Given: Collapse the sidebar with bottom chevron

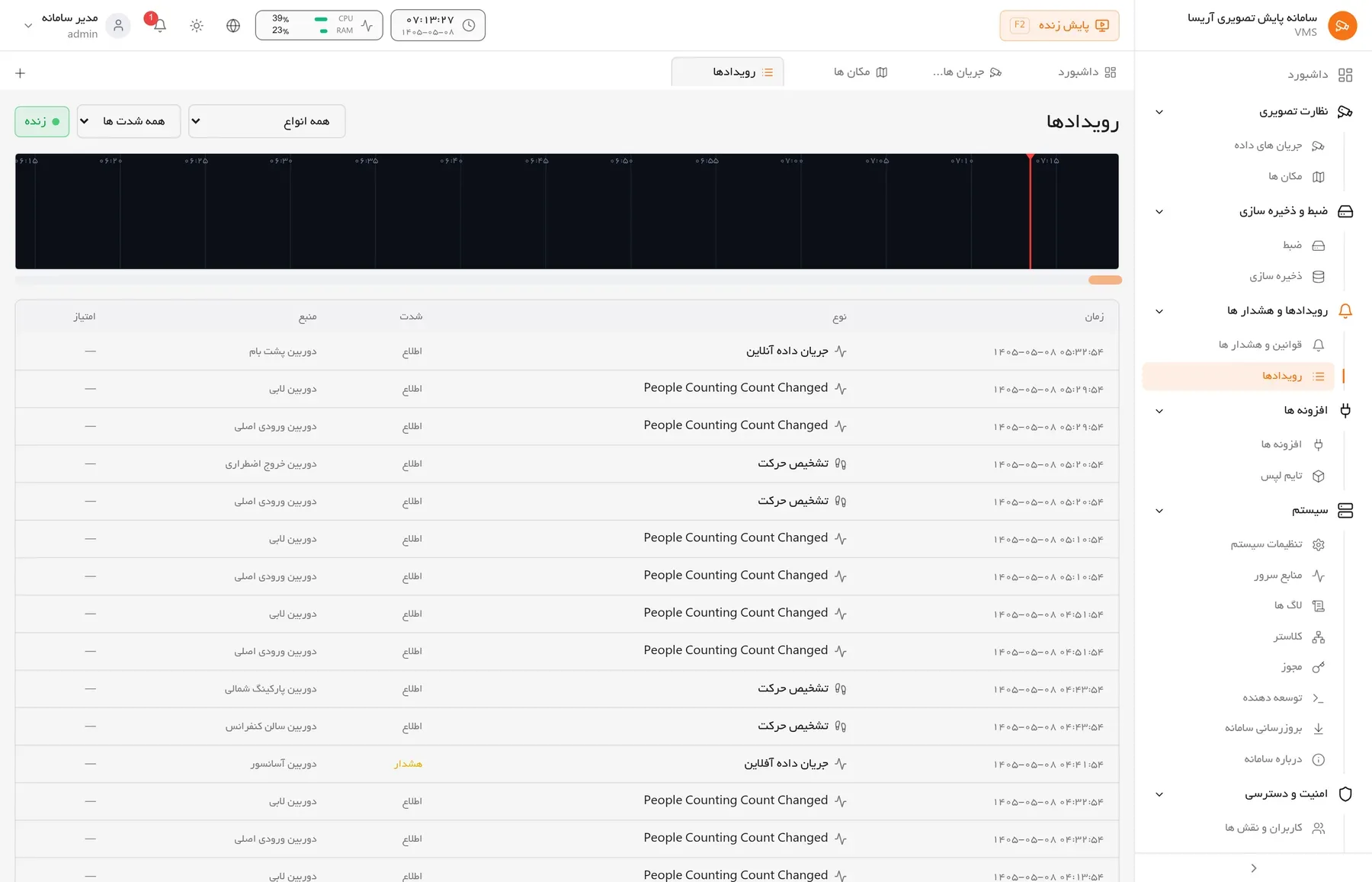Looking at the screenshot, I should coord(1254,868).
